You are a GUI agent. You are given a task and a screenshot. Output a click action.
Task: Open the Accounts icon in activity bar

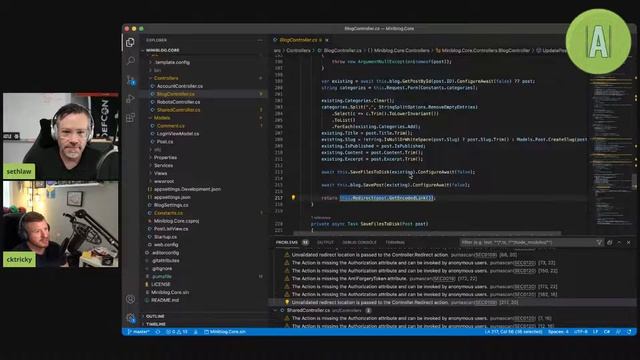[x=131, y=299]
